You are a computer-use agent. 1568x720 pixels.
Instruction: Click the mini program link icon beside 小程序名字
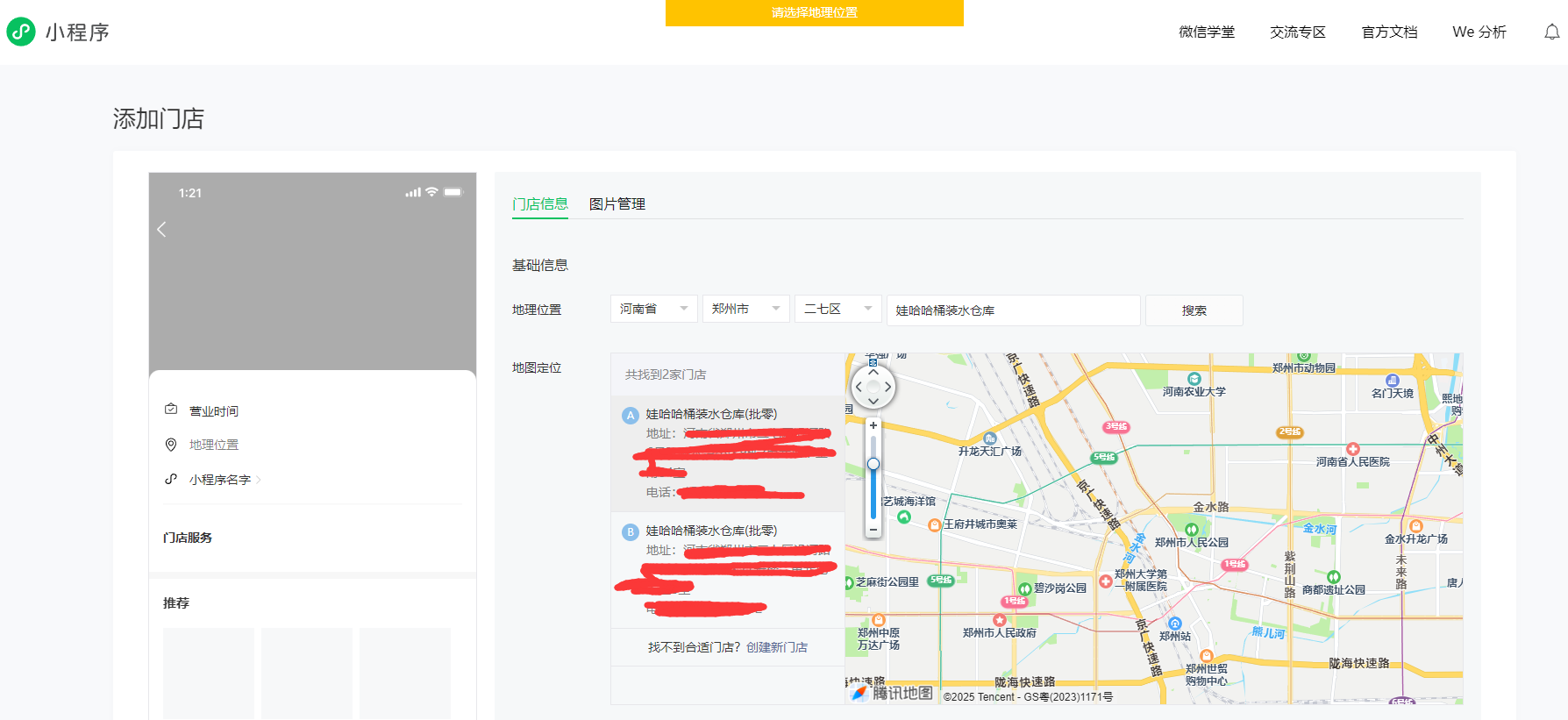coord(171,479)
